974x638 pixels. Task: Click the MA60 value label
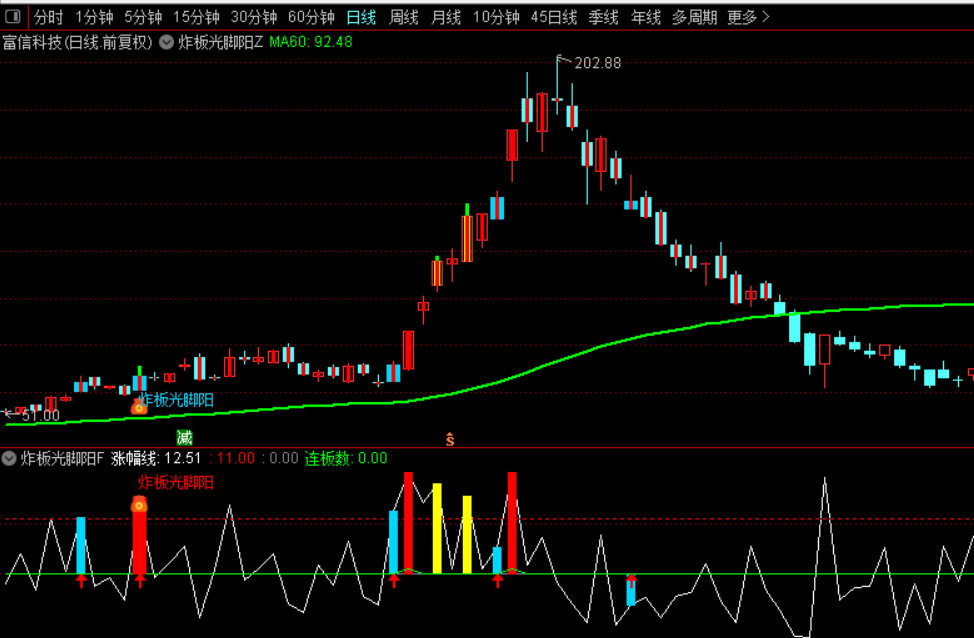[311, 42]
